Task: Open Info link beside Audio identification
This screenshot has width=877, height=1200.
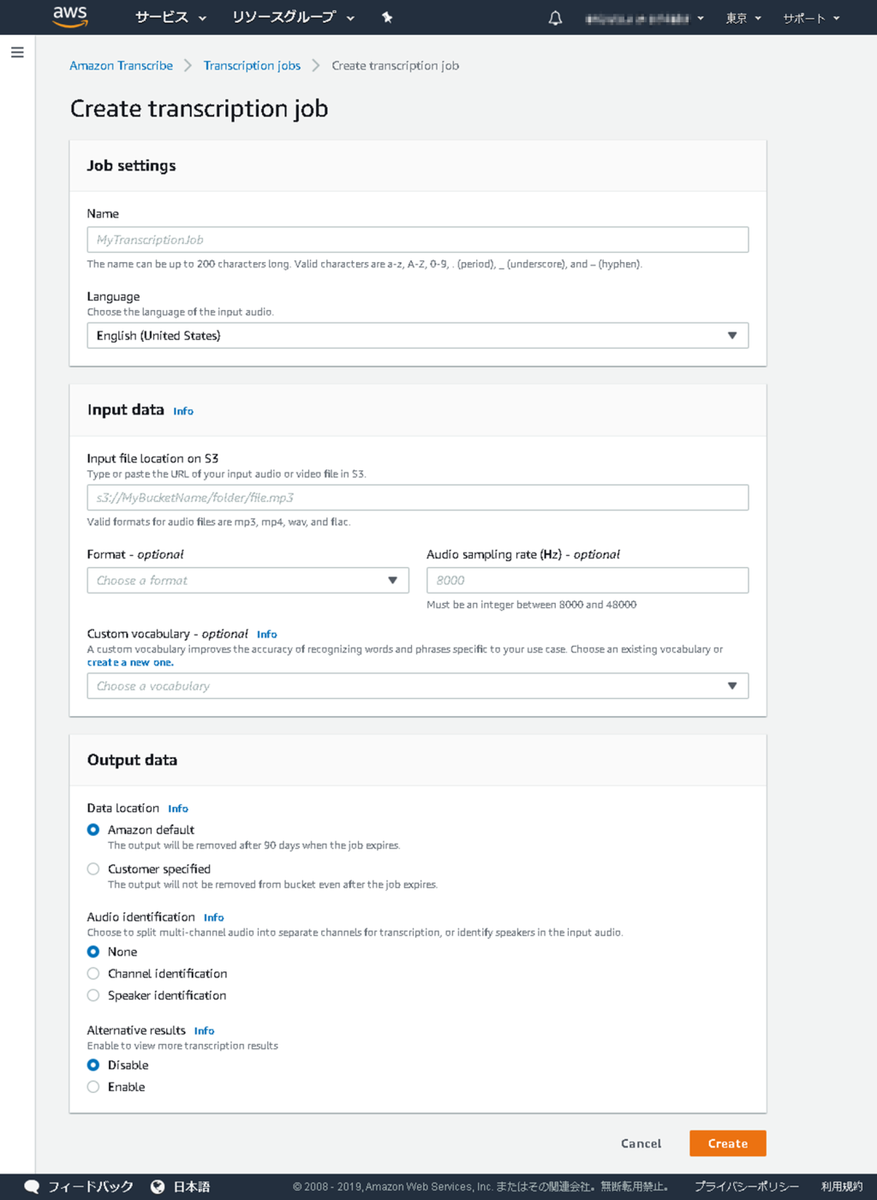Action: point(214,917)
